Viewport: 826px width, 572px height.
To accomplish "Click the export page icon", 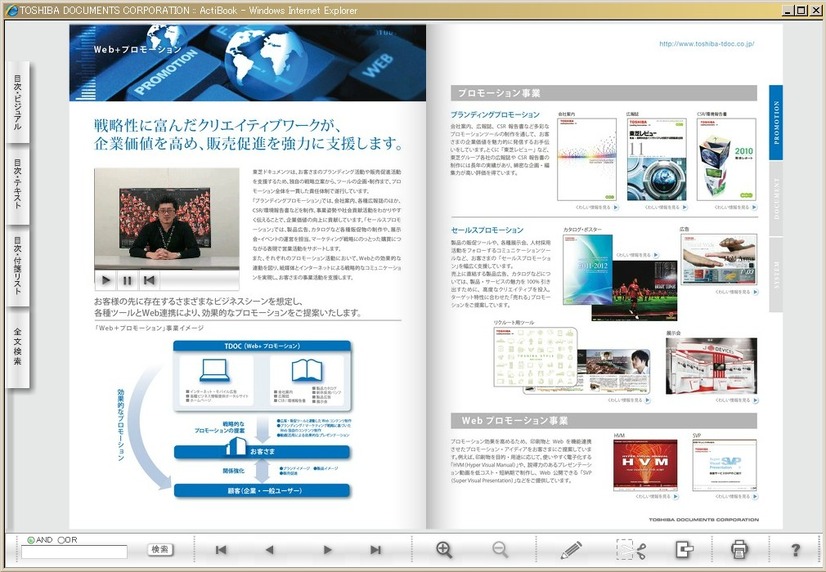I will pos(684,549).
